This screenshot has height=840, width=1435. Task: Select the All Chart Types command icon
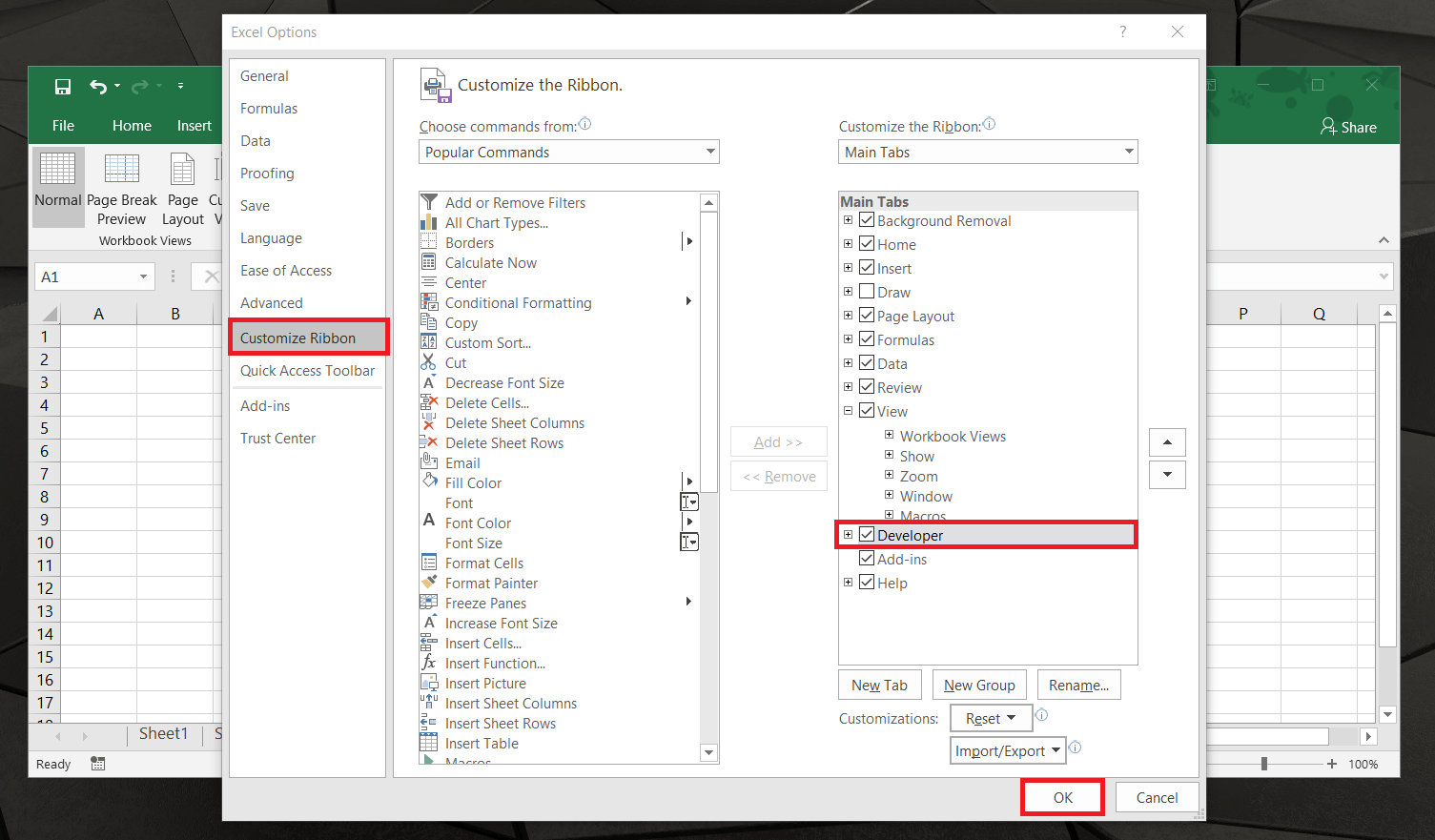(x=429, y=222)
